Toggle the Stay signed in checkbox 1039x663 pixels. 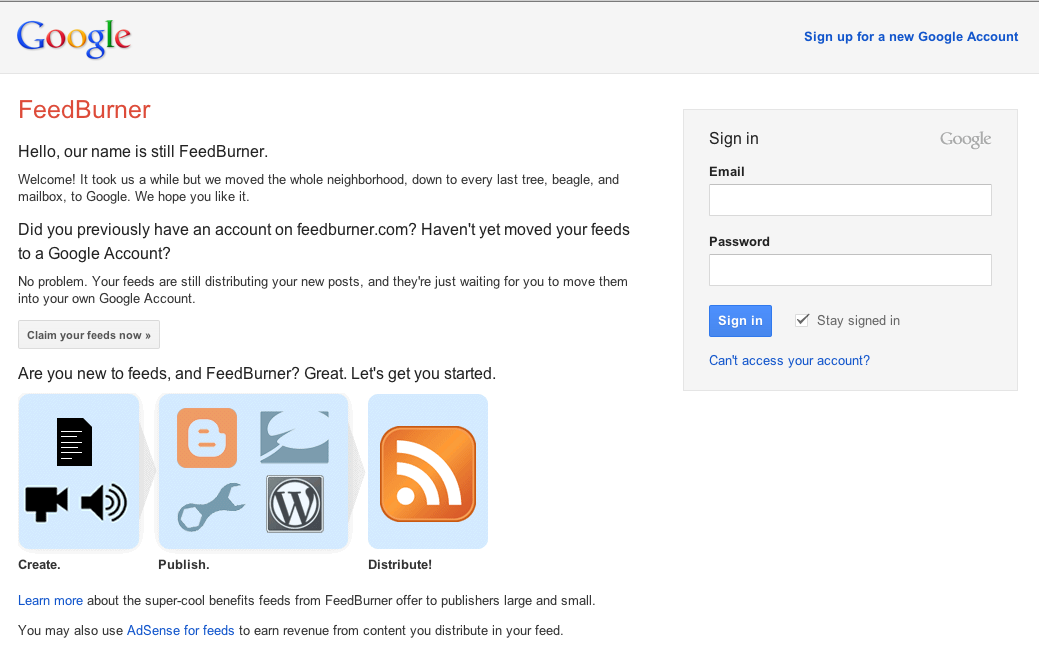pyautogui.click(x=802, y=320)
